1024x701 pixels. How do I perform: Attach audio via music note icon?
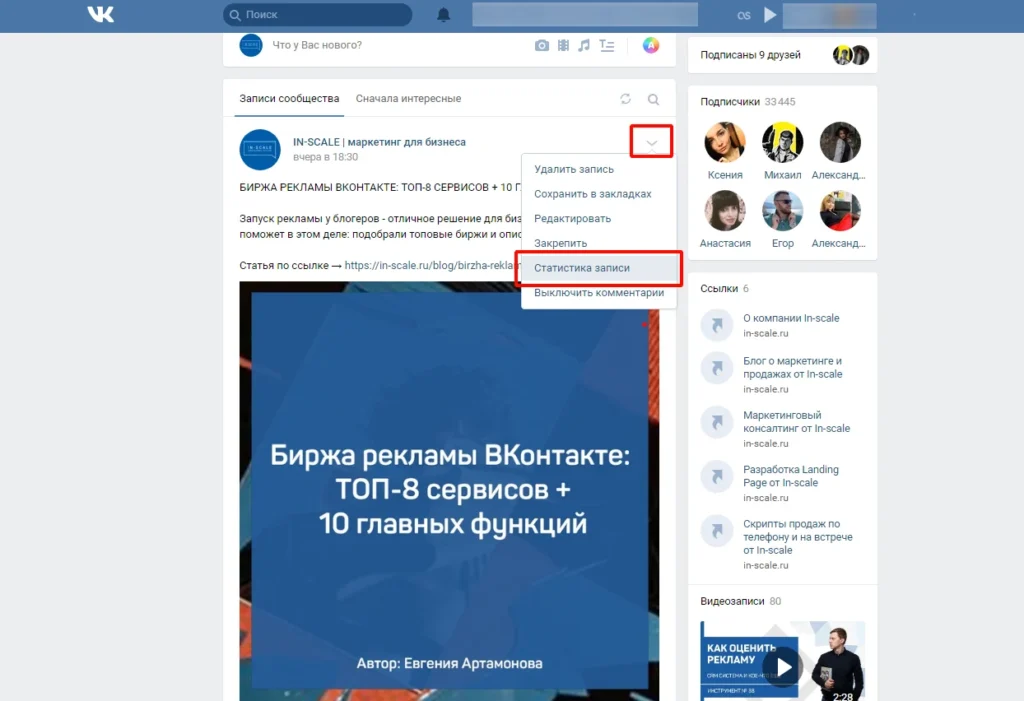pyautogui.click(x=584, y=45)
